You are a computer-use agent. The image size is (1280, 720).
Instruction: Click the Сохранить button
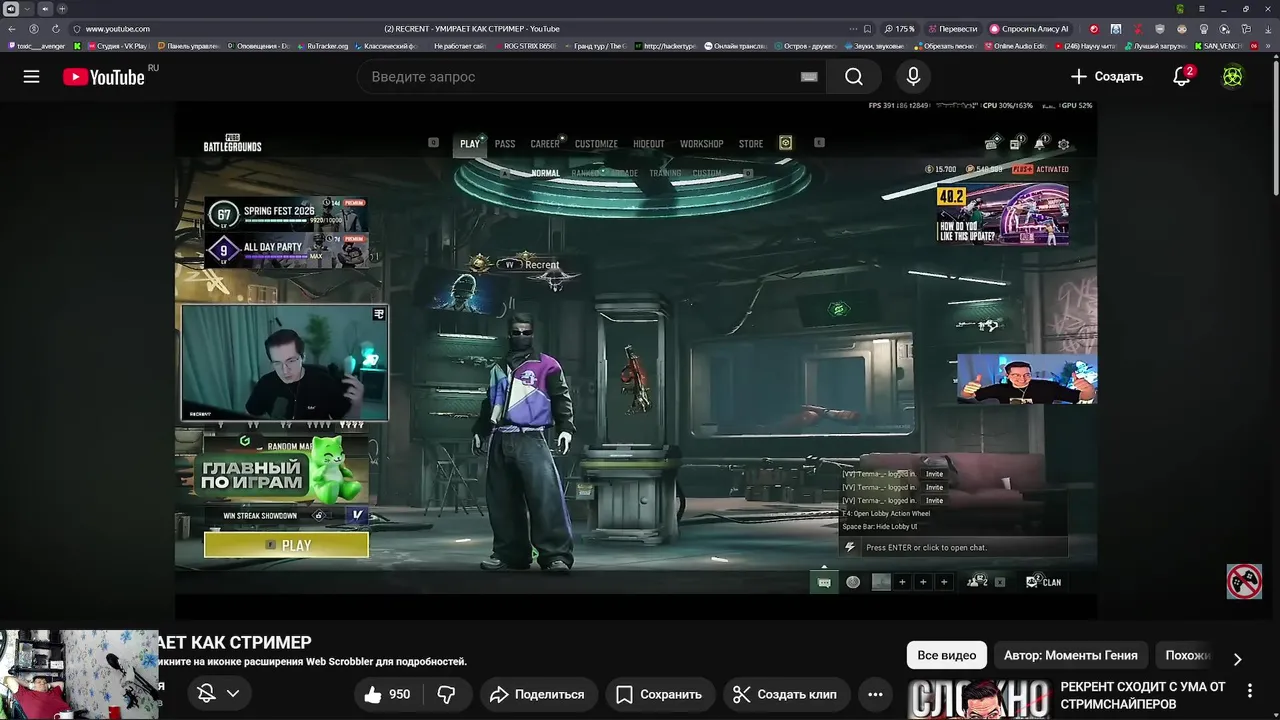click(659, 694)
